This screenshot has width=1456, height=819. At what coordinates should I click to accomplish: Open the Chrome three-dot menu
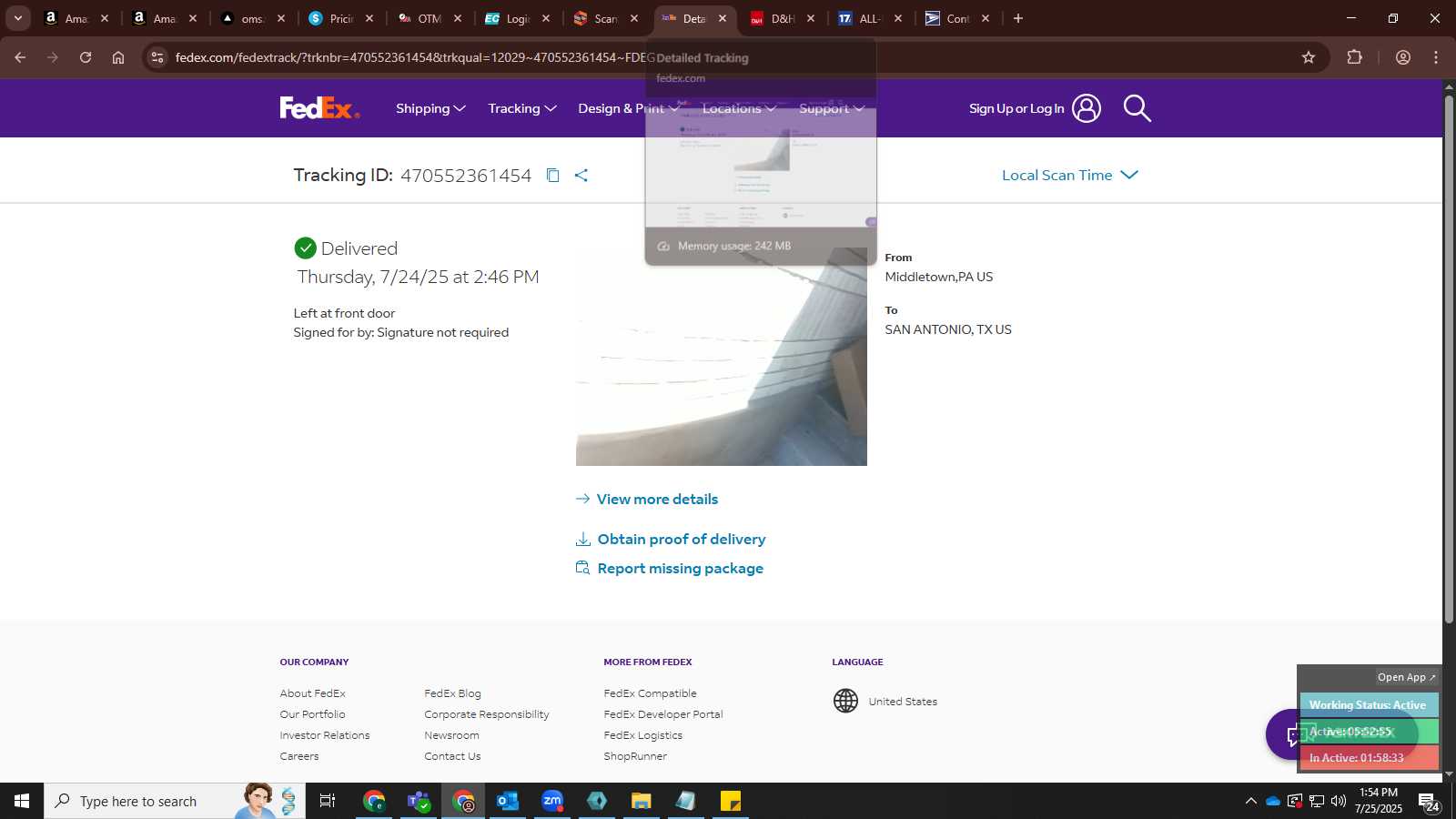[1436, 57]
